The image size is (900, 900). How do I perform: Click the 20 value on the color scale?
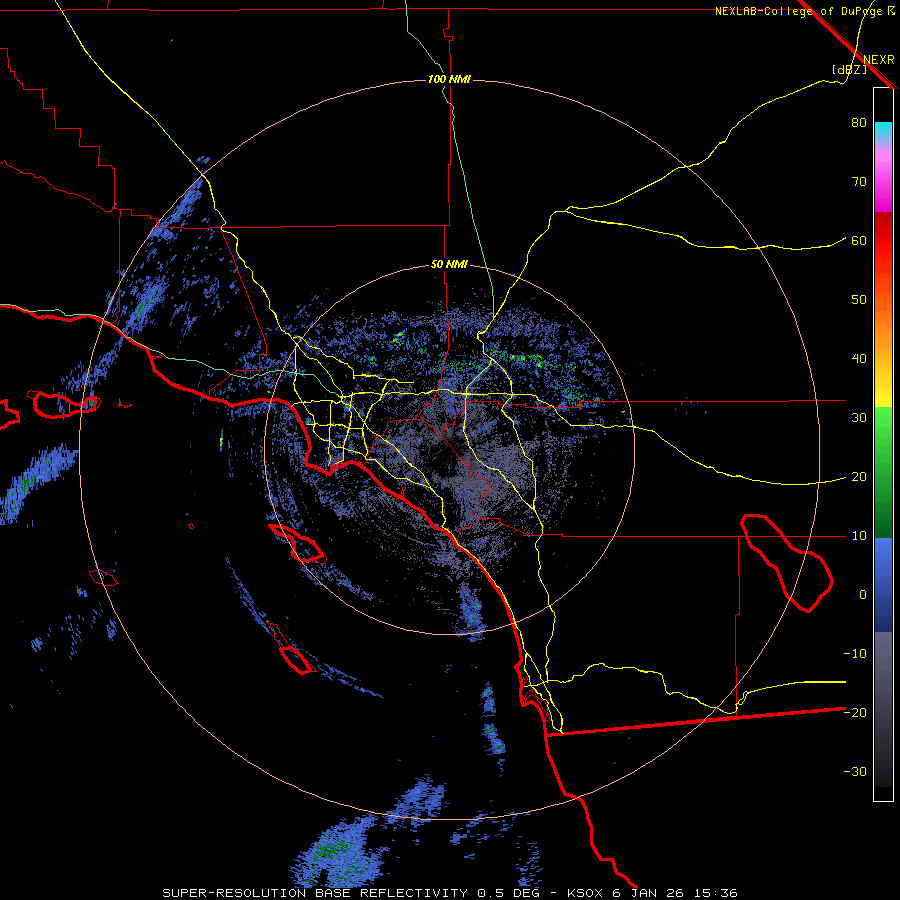coord(859,477)
